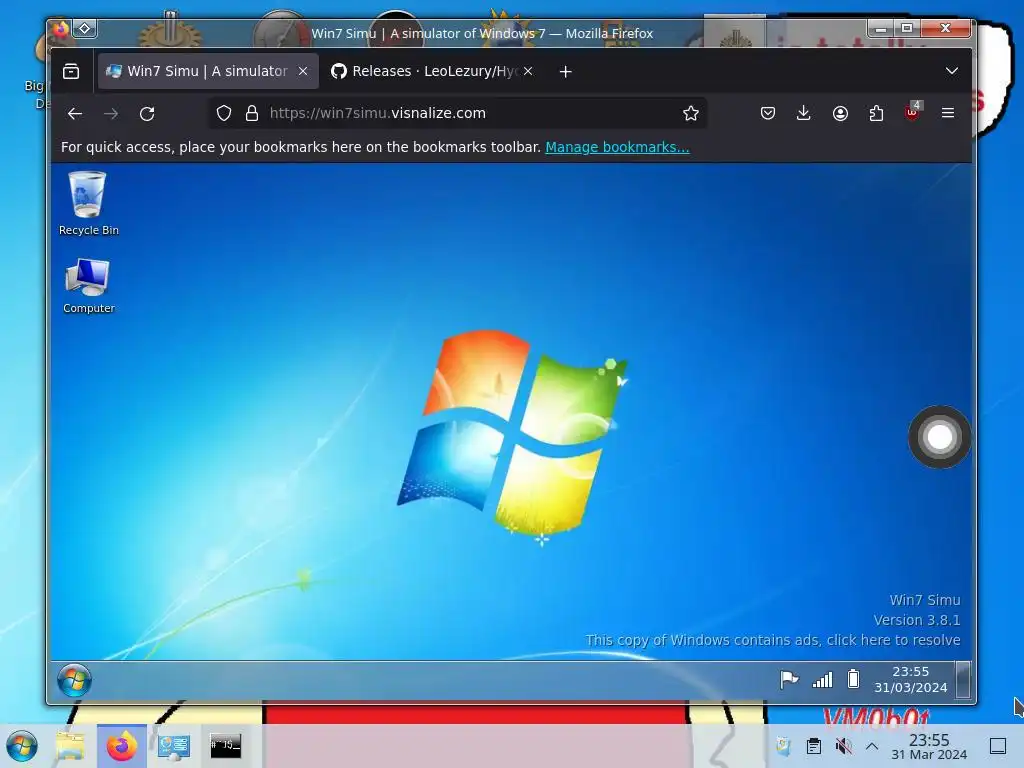1024x768 pixels.
Task: Click the tray icon beside the clipboard
Action: click(783, 746)
